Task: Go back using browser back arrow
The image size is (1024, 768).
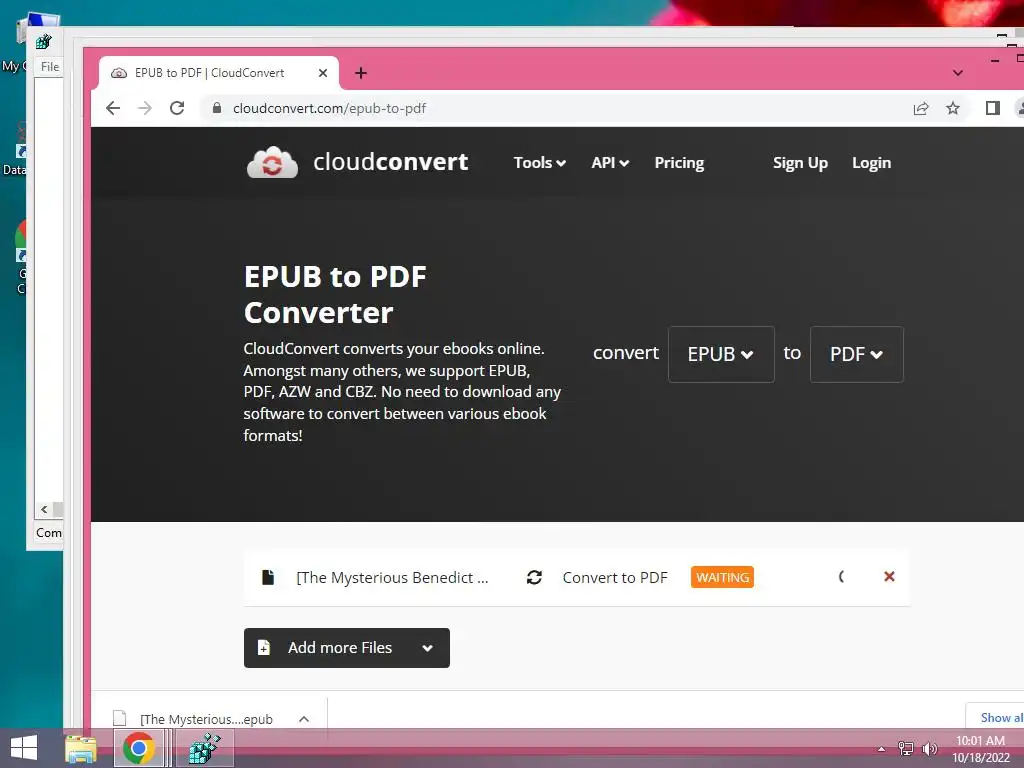Action: (113, 108)
